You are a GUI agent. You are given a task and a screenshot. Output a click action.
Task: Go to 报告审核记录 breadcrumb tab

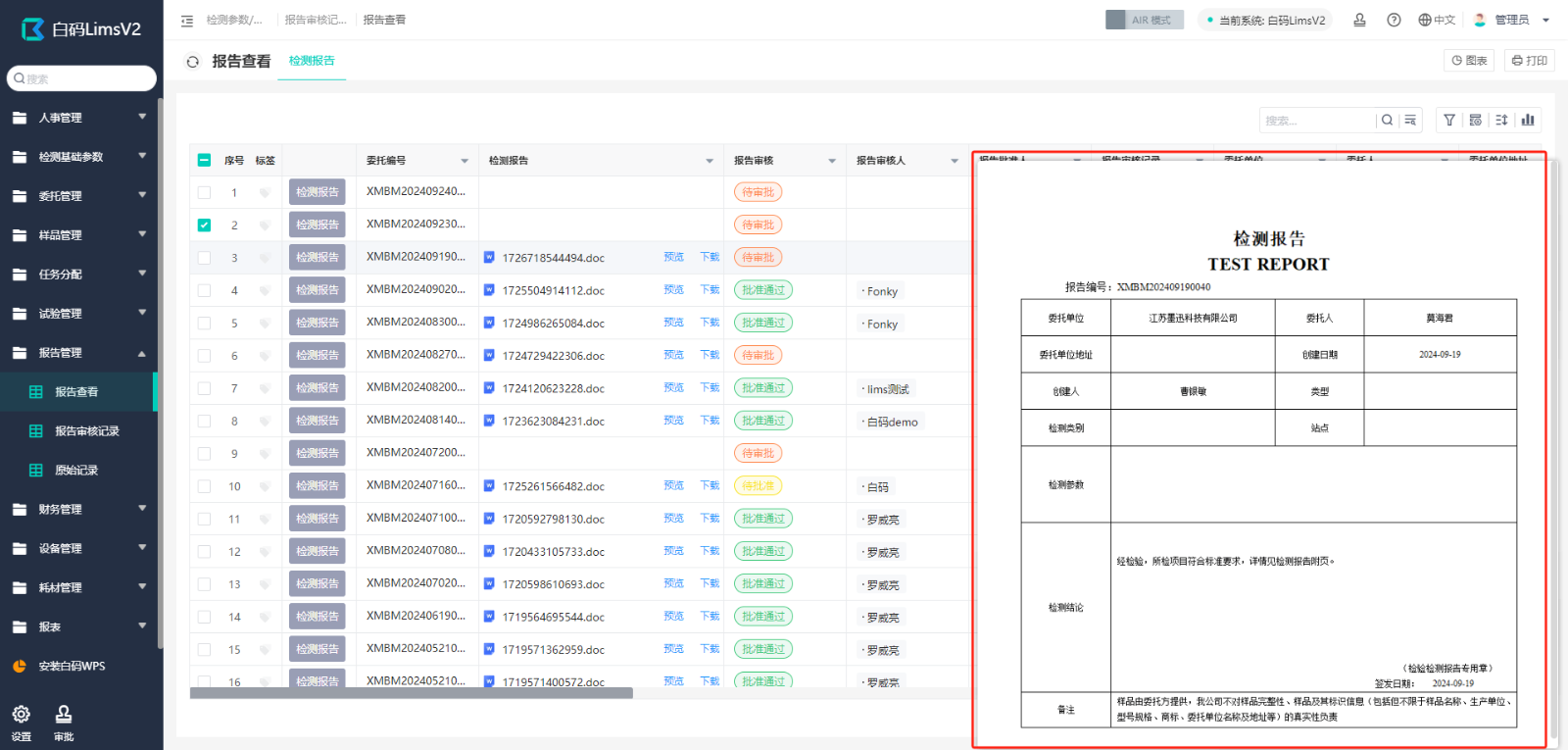pyautogui.click(x=316, y=20)
